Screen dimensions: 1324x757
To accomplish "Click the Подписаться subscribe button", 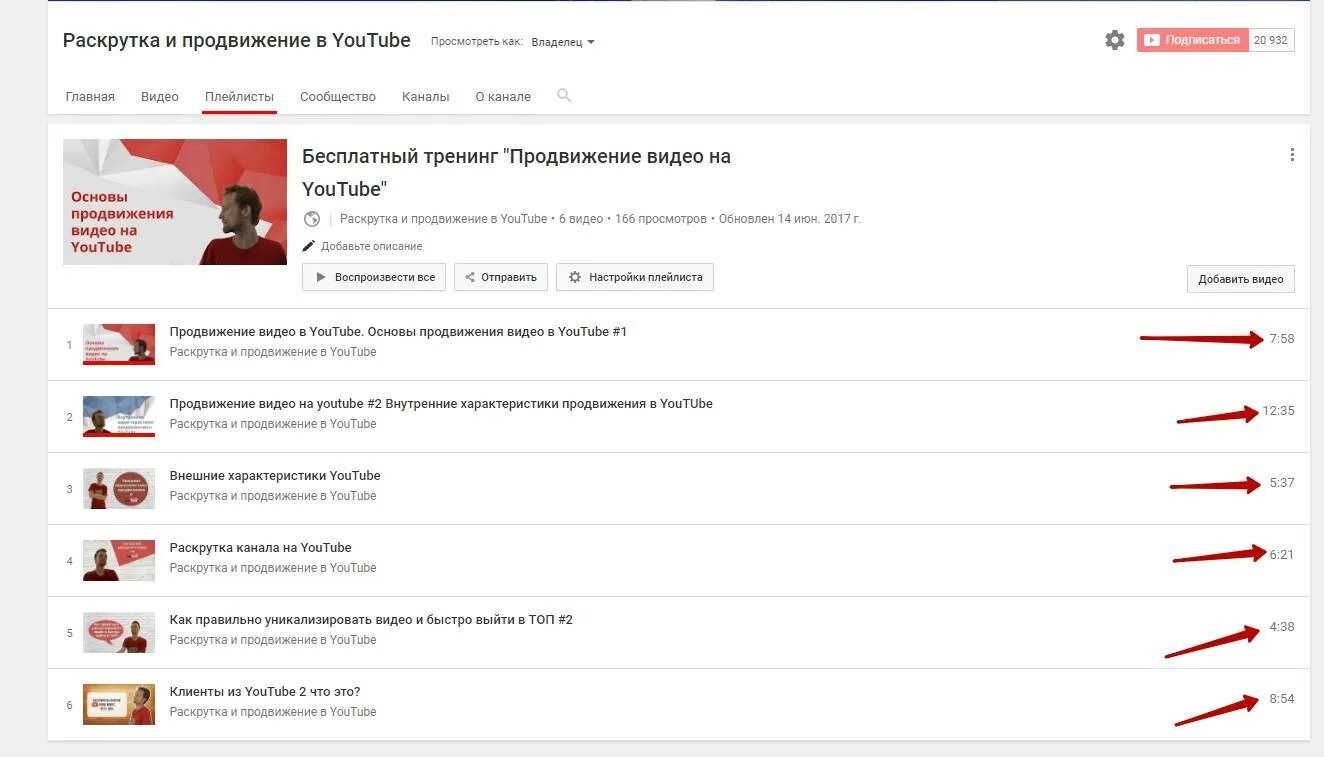I will pos(1192,40).
